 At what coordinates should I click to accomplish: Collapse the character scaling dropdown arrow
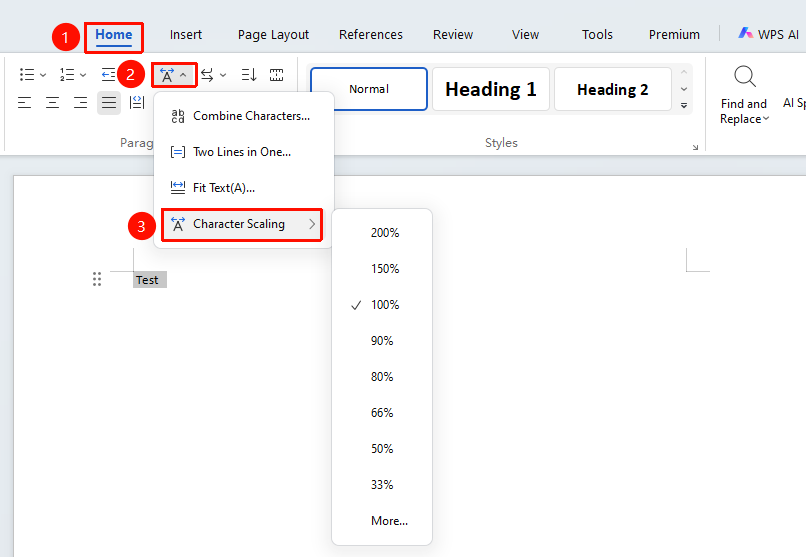(183, 76)
